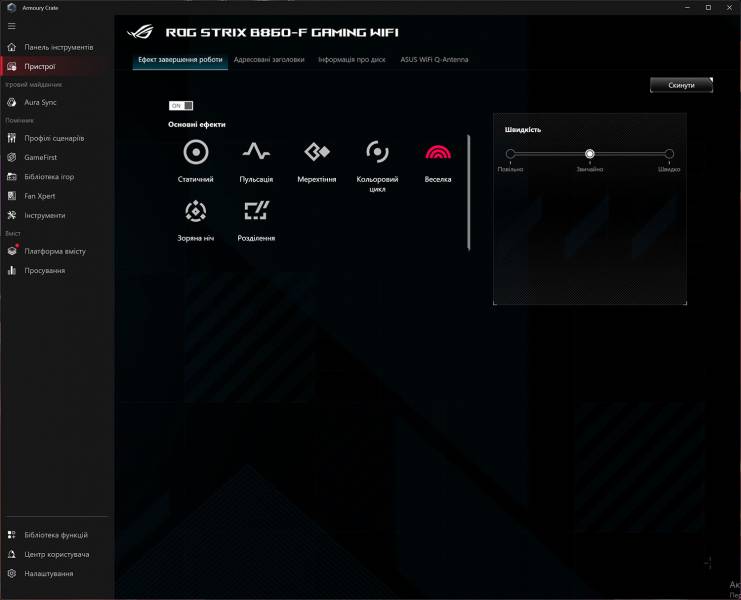Set speed slider to Повільно point
This screenshot has height=600, width=741.
510,154
